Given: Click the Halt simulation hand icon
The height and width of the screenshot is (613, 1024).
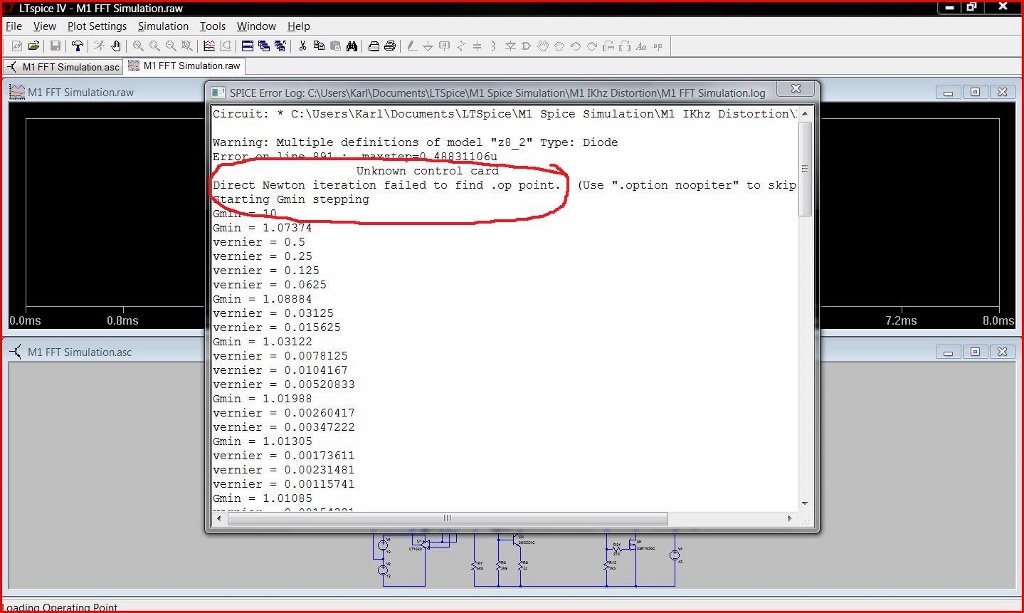Looking at the screenshot, I should click(x=116, y=46).
